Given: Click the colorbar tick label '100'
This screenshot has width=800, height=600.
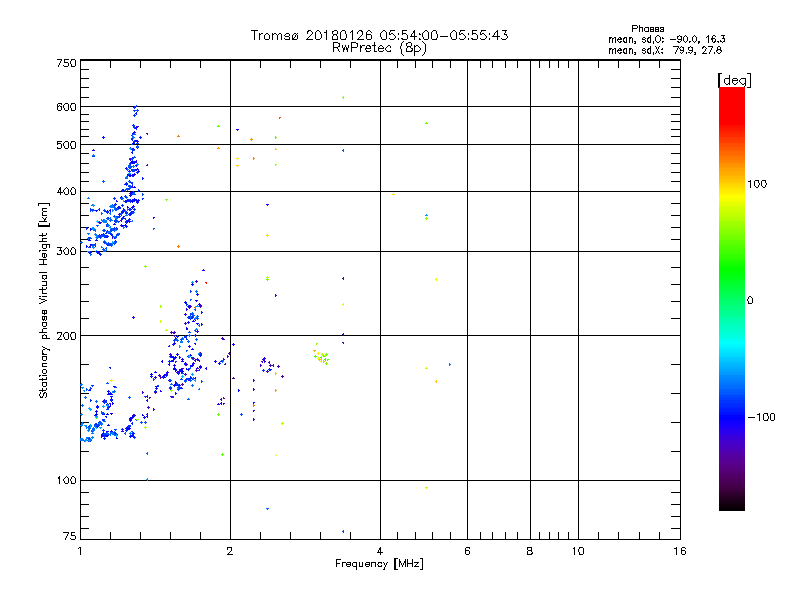Looking at the screenshot, I should (757, 184).
